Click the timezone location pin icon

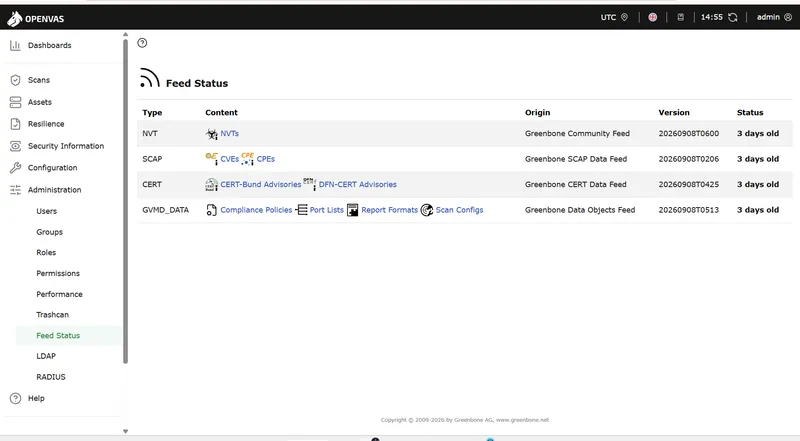click(x=624, y=17)
